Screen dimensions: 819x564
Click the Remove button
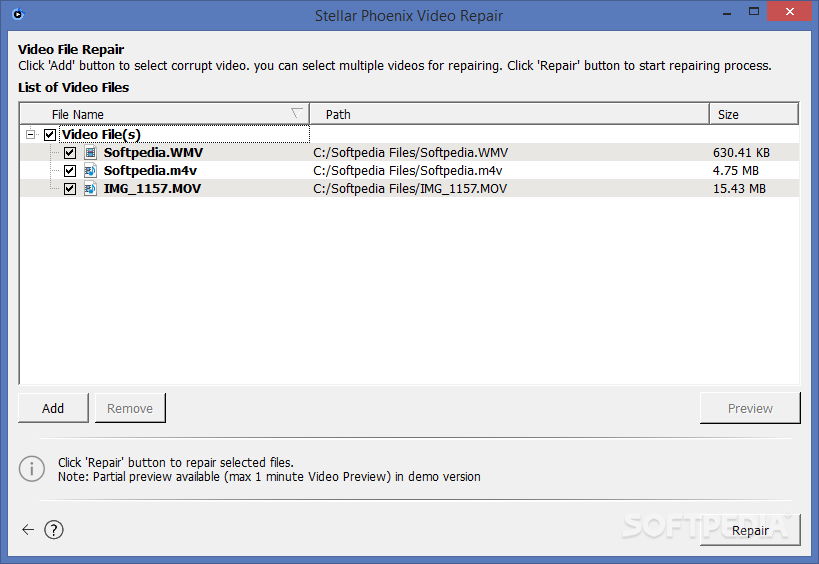[130, 408]
